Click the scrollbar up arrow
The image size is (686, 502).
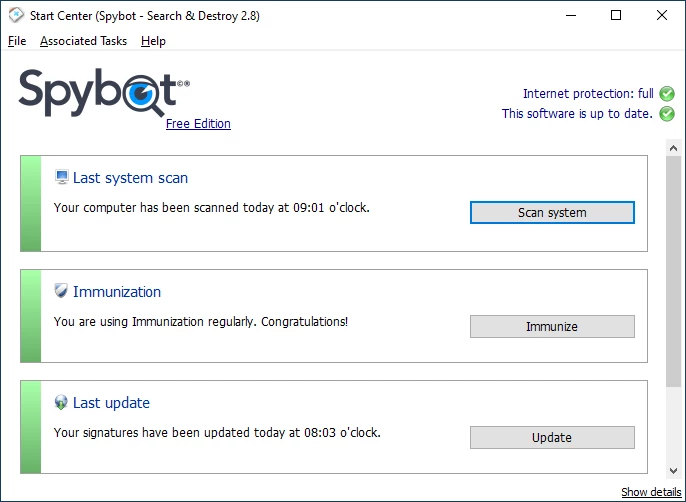pos(674,147)
